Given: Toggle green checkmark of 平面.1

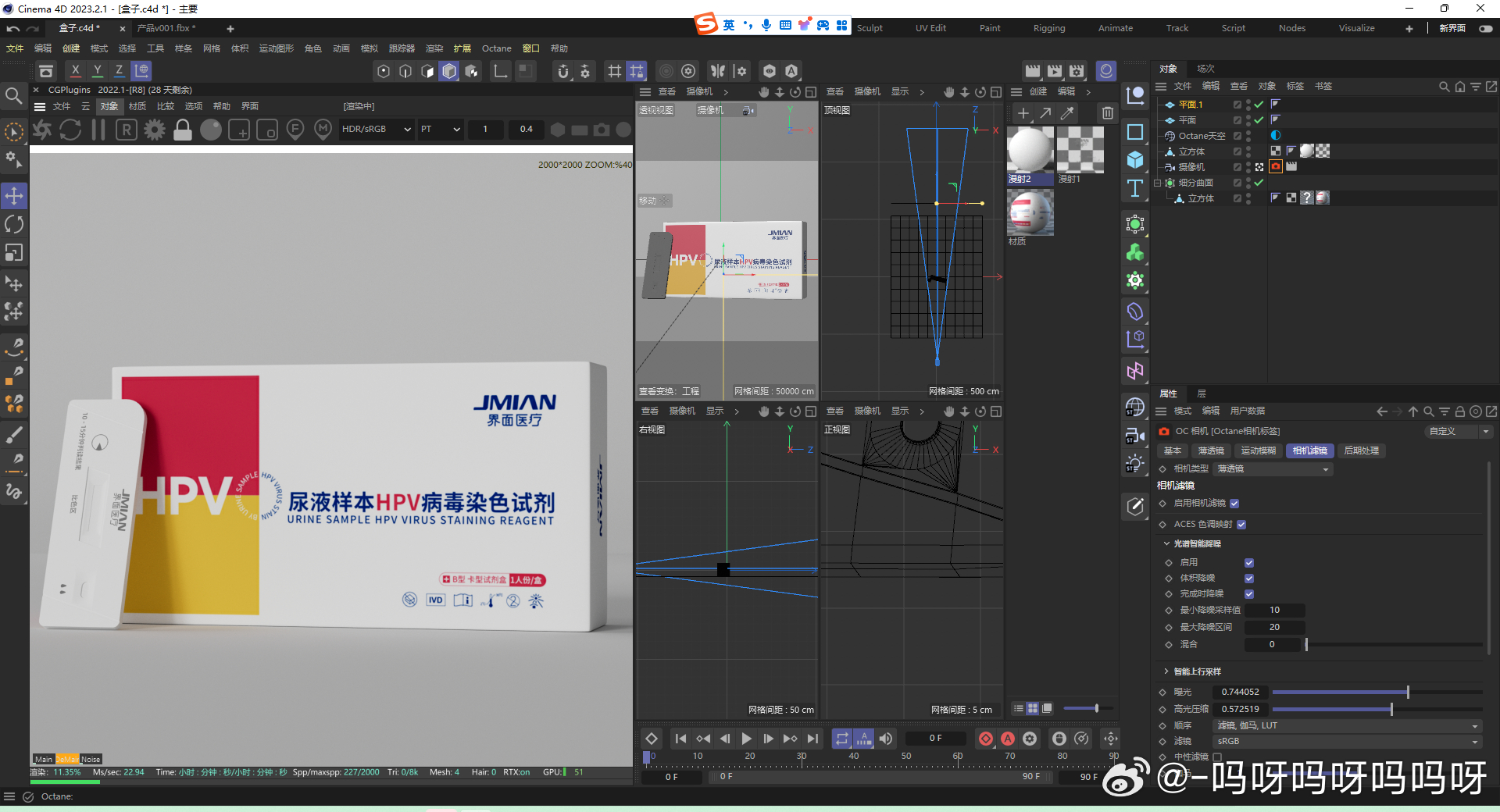Looking at the screenshot, I should (1259, 105).
